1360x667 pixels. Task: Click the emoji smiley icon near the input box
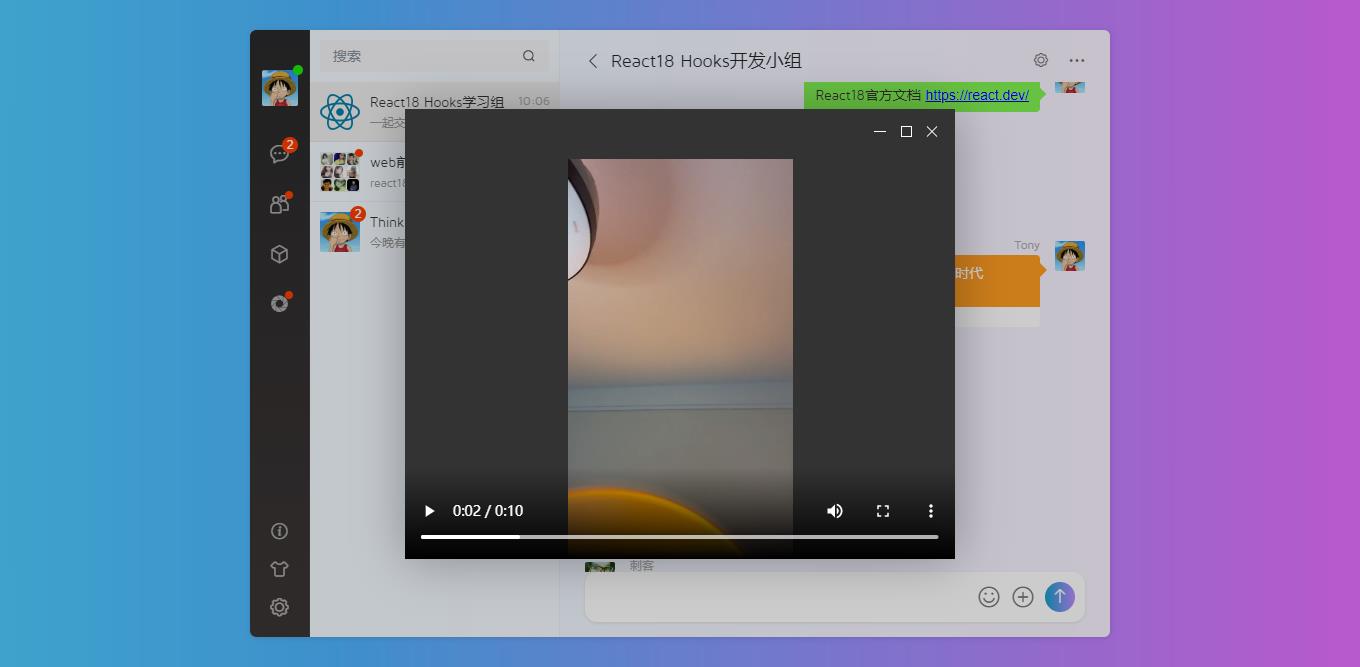[x=989, y=596]
